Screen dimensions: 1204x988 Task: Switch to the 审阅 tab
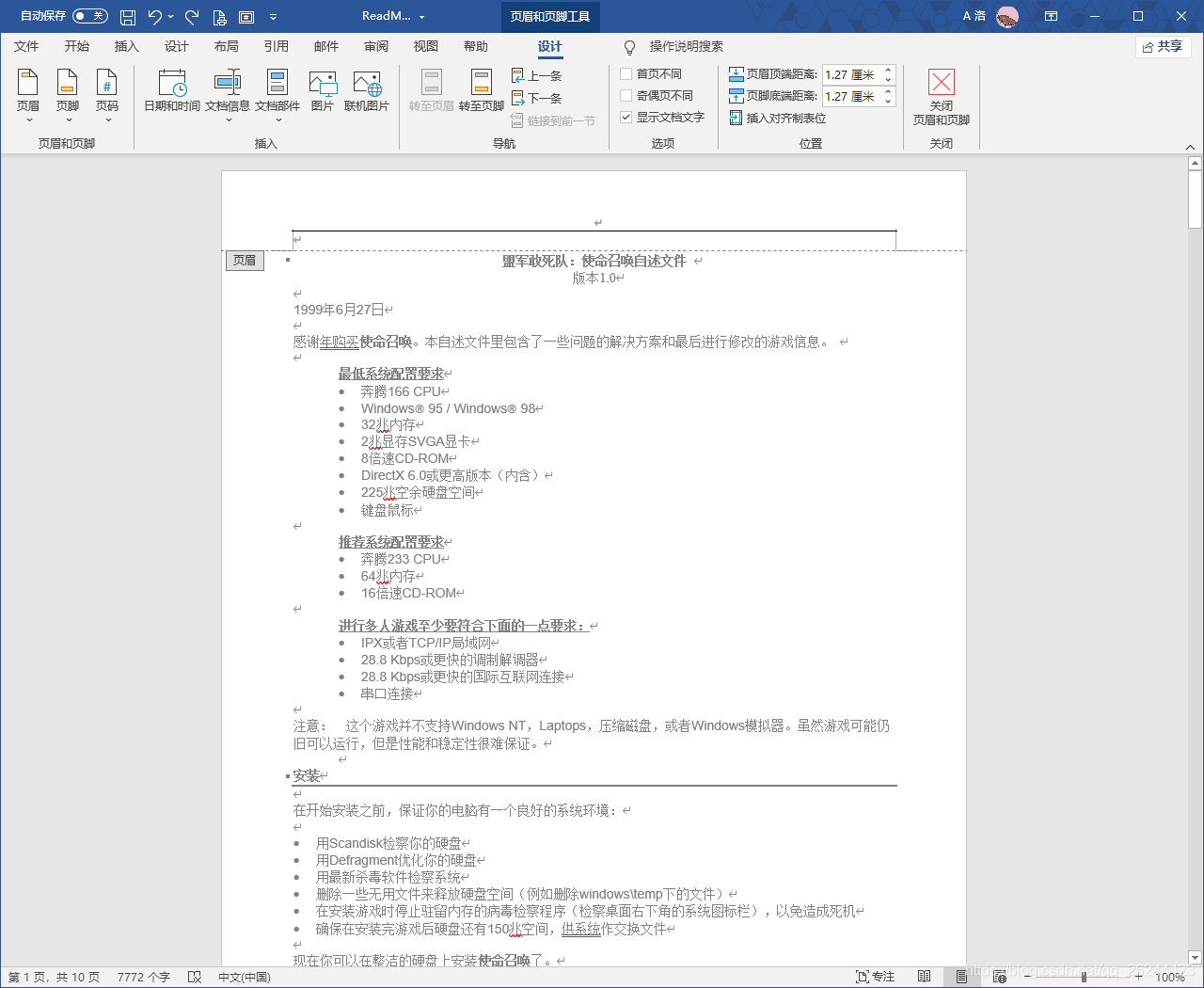tap(376, 46)
